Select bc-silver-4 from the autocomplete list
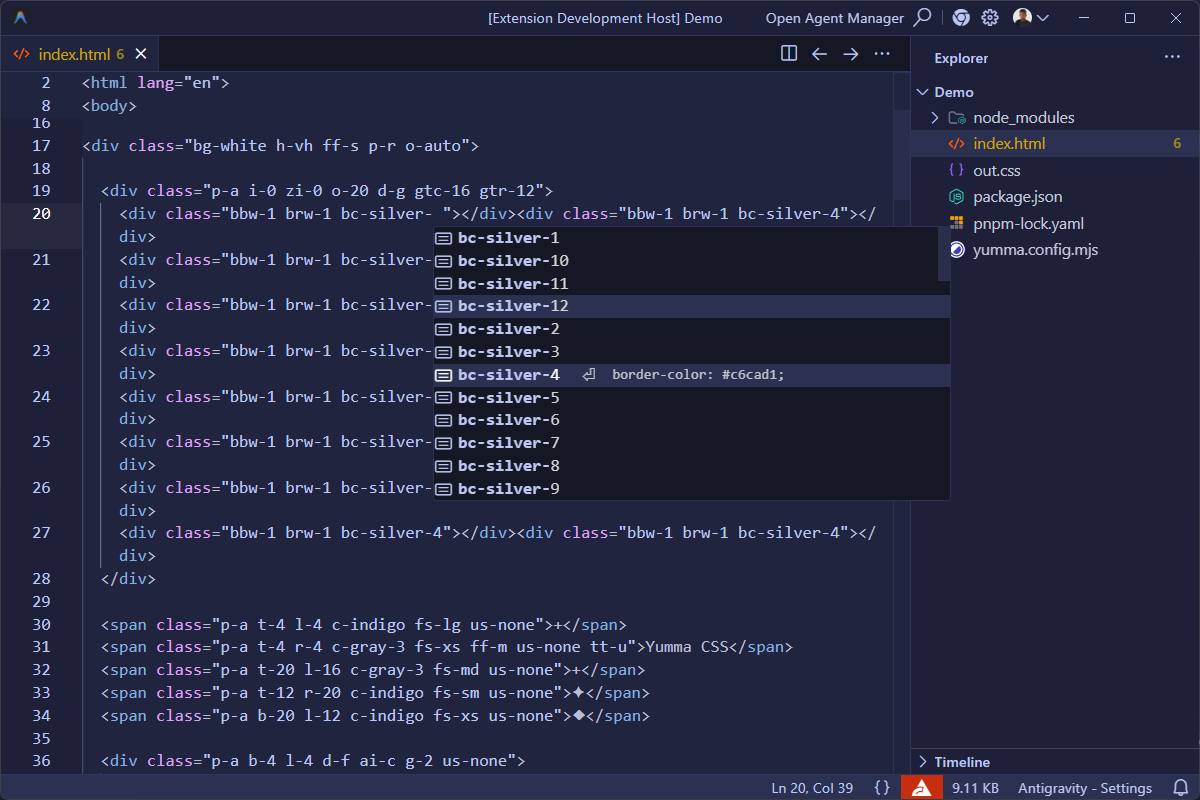This screenshot has width=1200, height=800. click(508, 374)
